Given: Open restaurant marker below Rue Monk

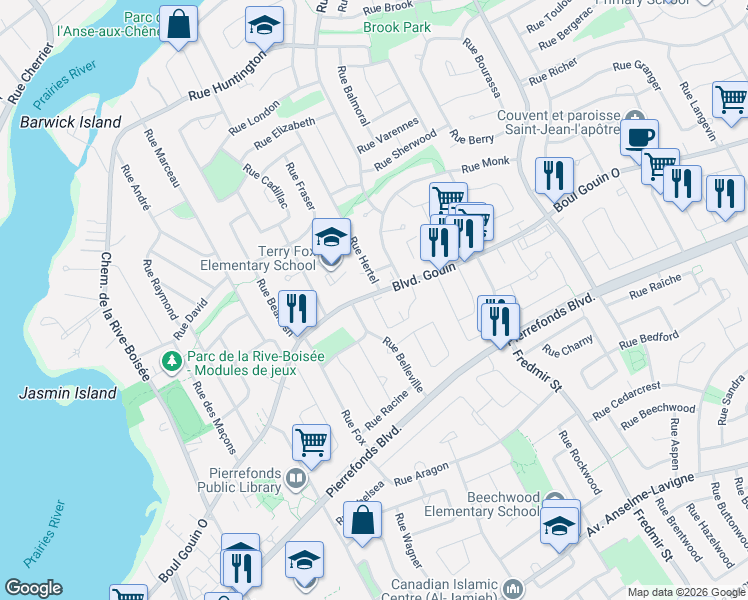Looking at the screenshot, I should 554,176.
